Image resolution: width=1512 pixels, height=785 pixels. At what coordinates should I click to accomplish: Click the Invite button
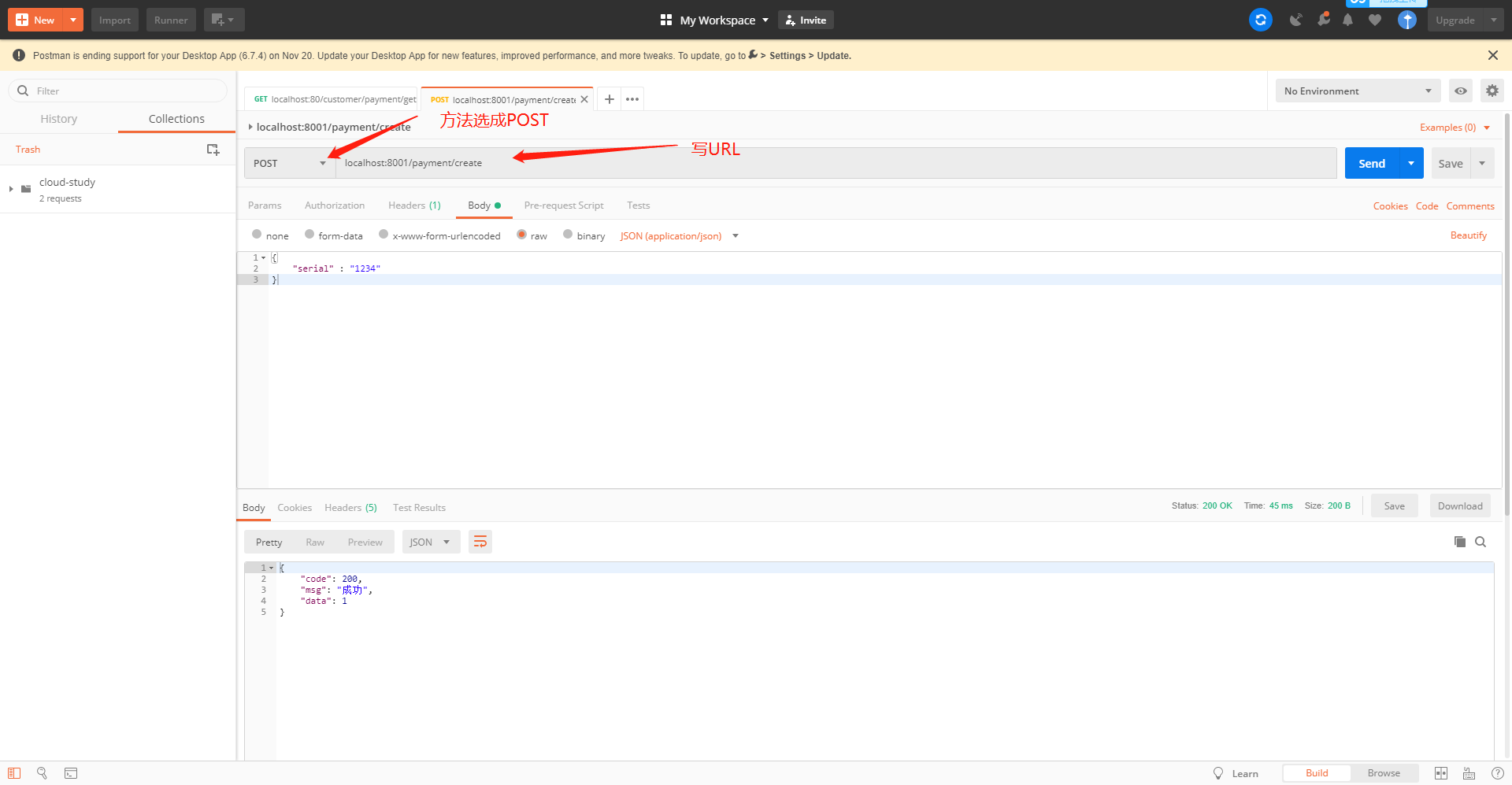point(806,20)
